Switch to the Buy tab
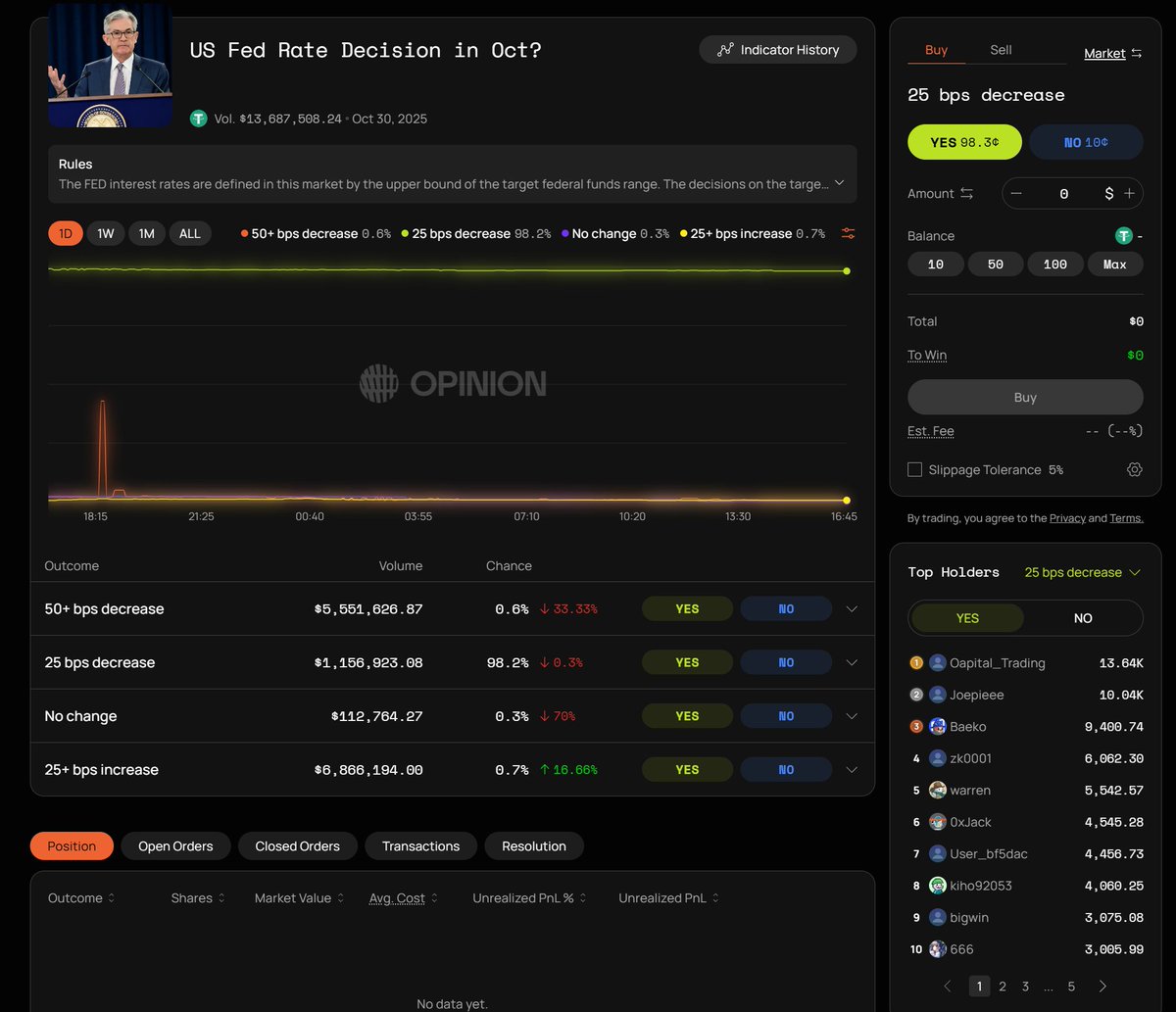 (x=936, y=50)
